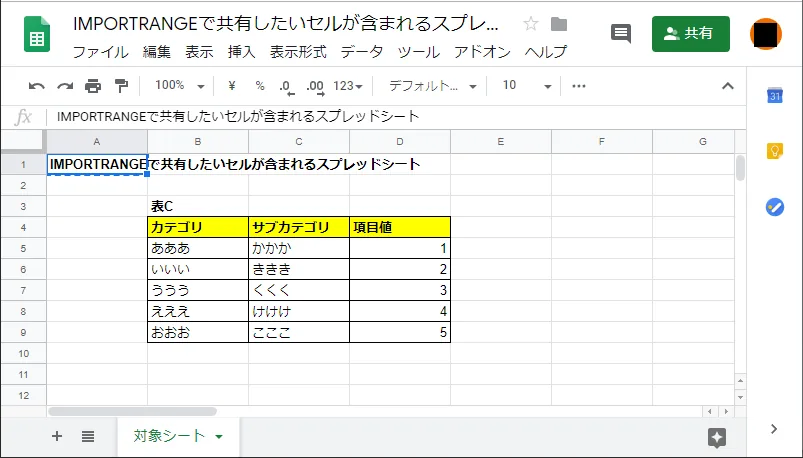803x458 pixels.
Task: Open the account profile avatar
Action: coord(766,34)
